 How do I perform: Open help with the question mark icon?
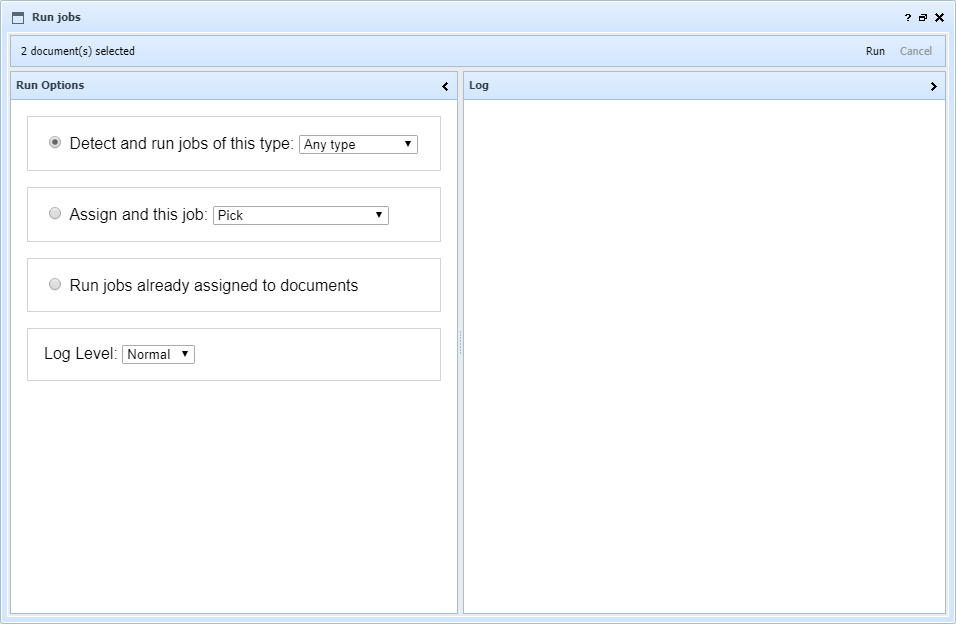908,18
